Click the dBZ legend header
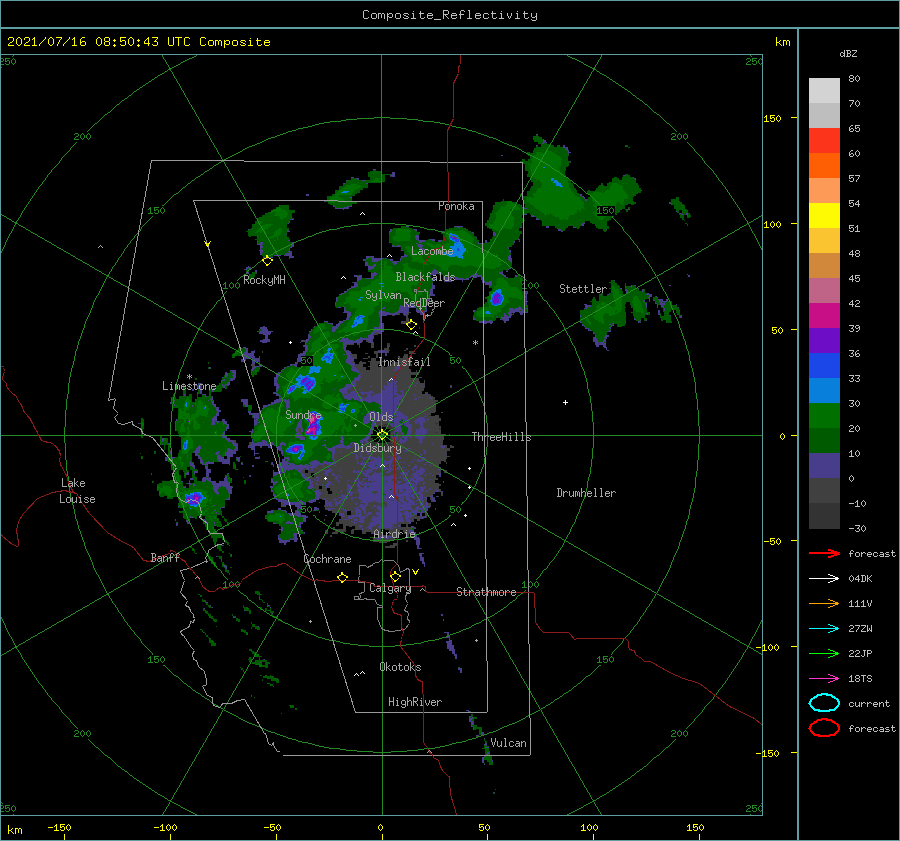 pyautogui.click(x=848, y=53)
